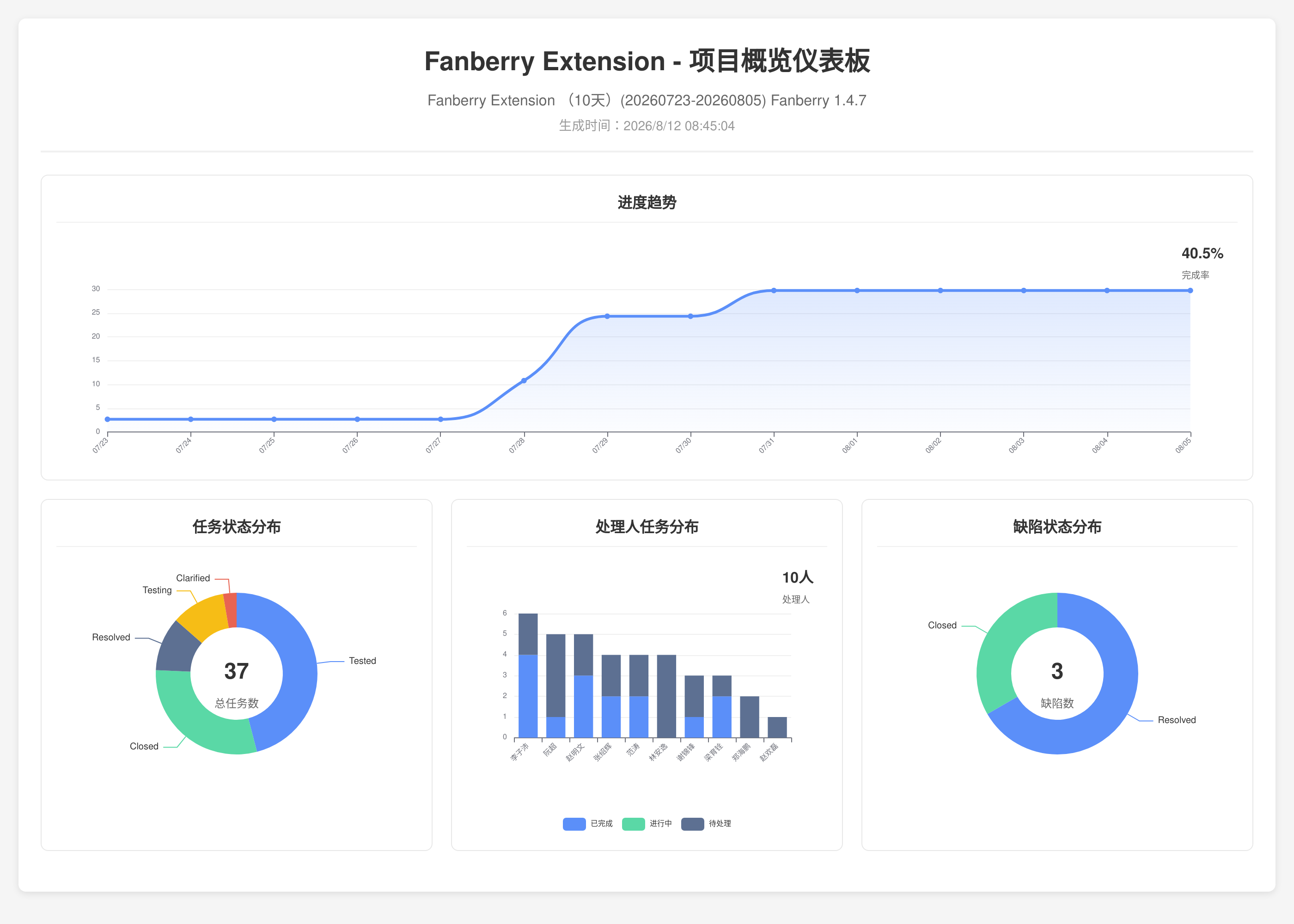Click the blue Tested segment in task donut

tap(299, 666)
